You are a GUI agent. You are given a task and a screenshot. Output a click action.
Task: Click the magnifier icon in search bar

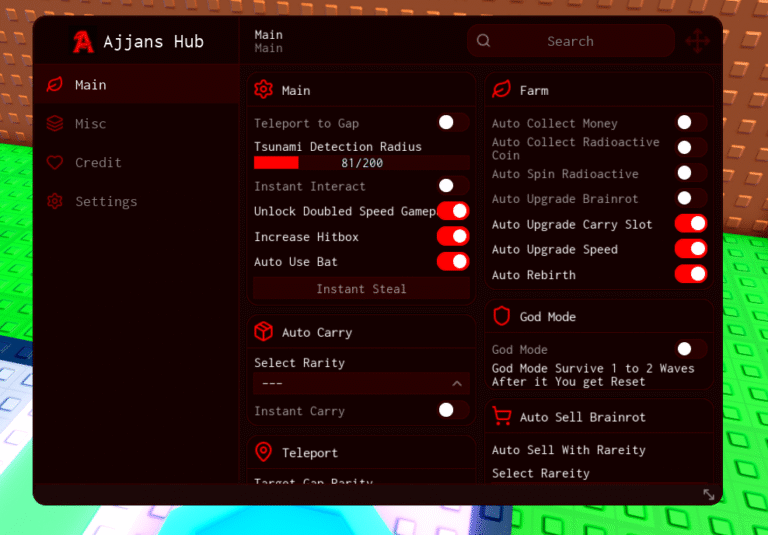[x=483, y=41]
